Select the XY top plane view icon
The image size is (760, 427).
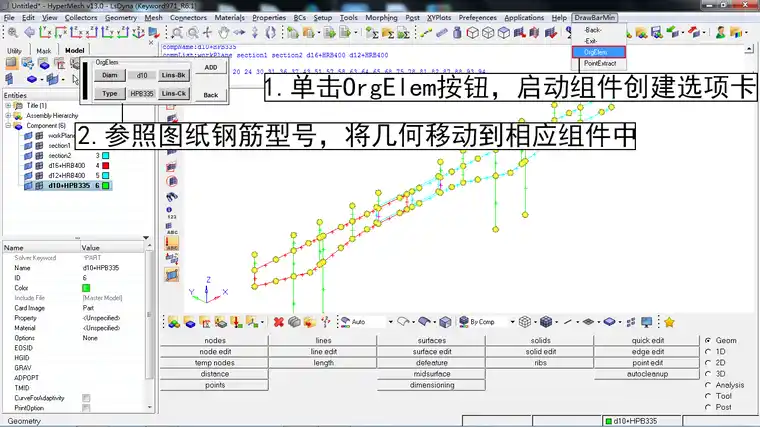pyautogui.click(x=45, y=32)
